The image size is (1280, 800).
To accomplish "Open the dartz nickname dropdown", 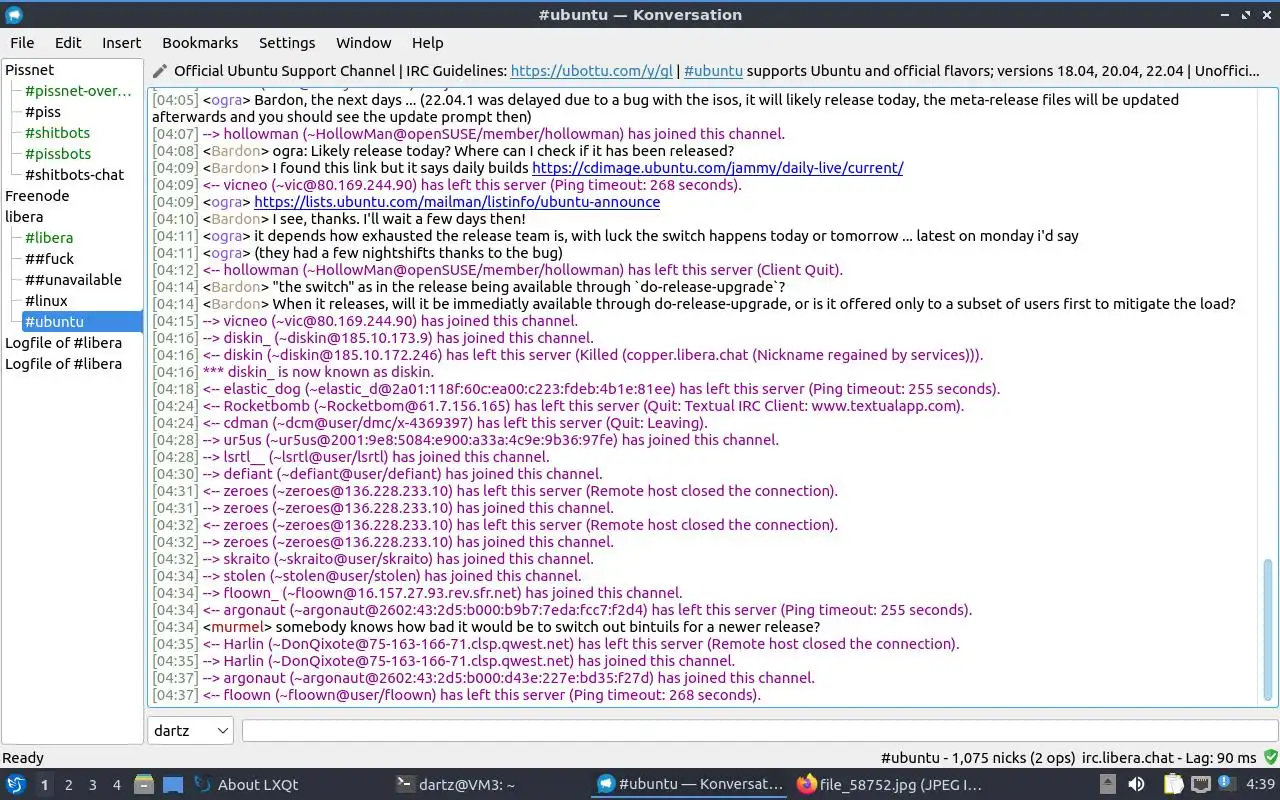I will tap(190, 730).
